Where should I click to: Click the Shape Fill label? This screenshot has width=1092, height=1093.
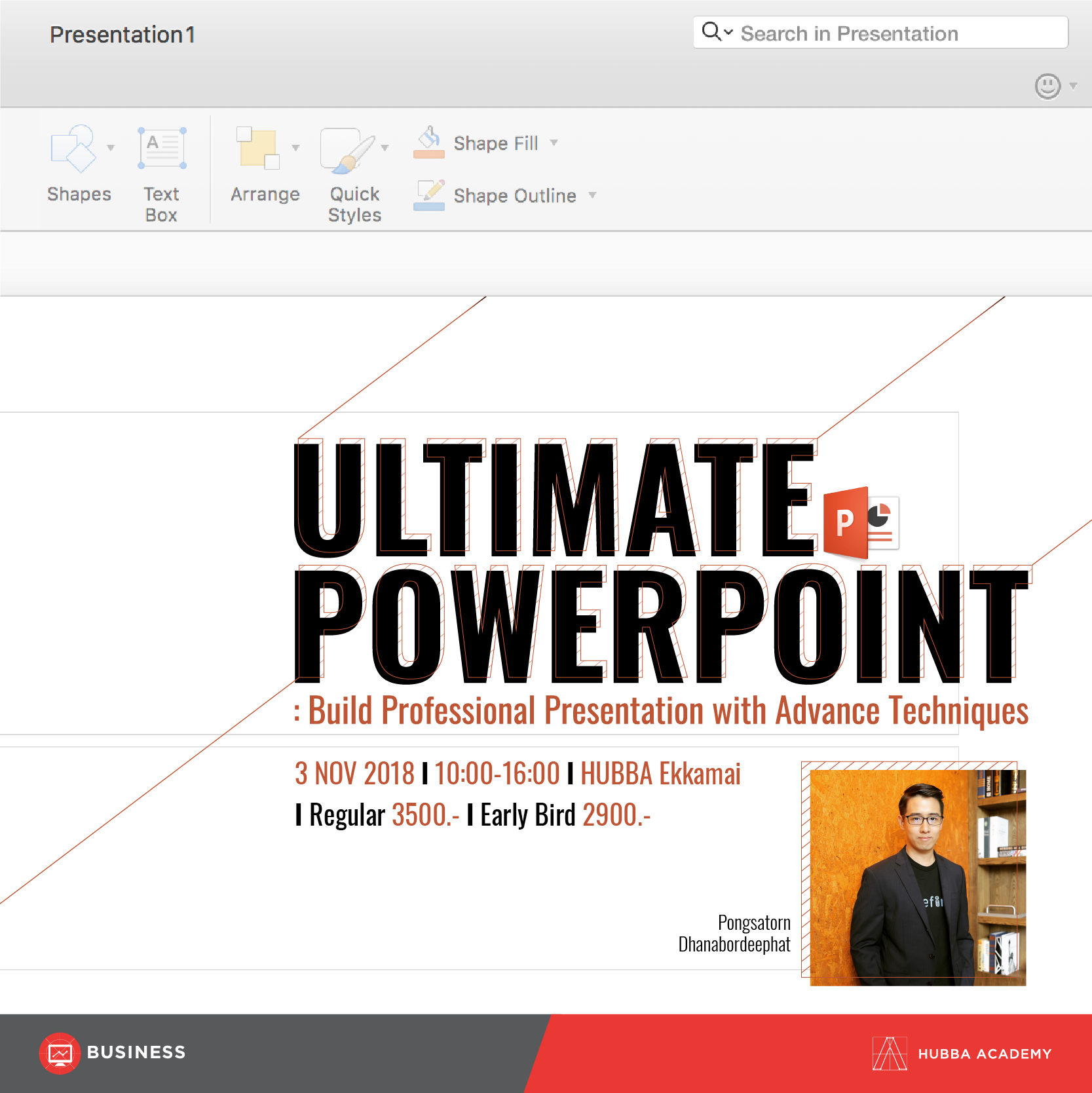coord(496,144)
